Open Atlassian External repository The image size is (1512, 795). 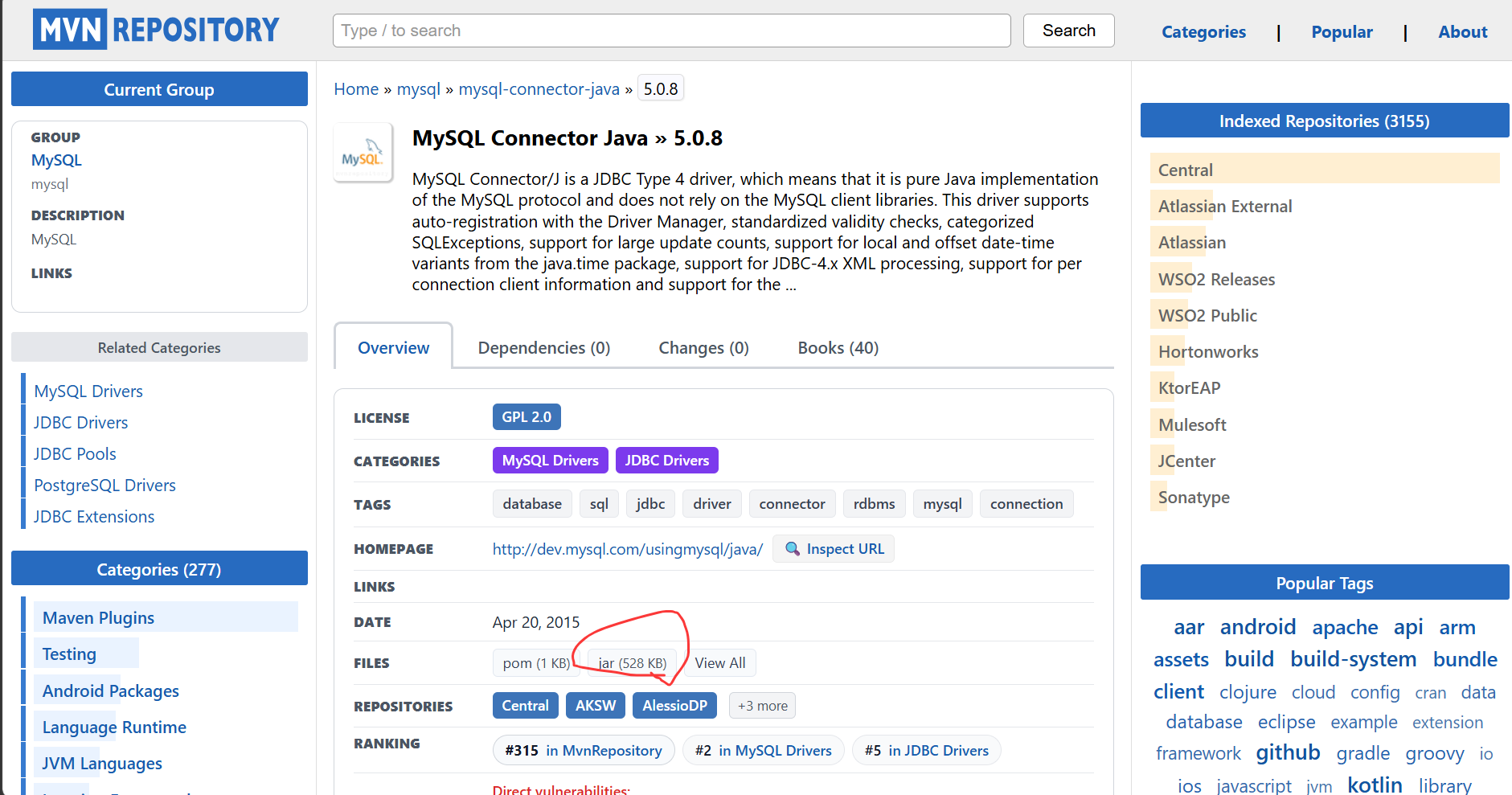(1225, 207)
